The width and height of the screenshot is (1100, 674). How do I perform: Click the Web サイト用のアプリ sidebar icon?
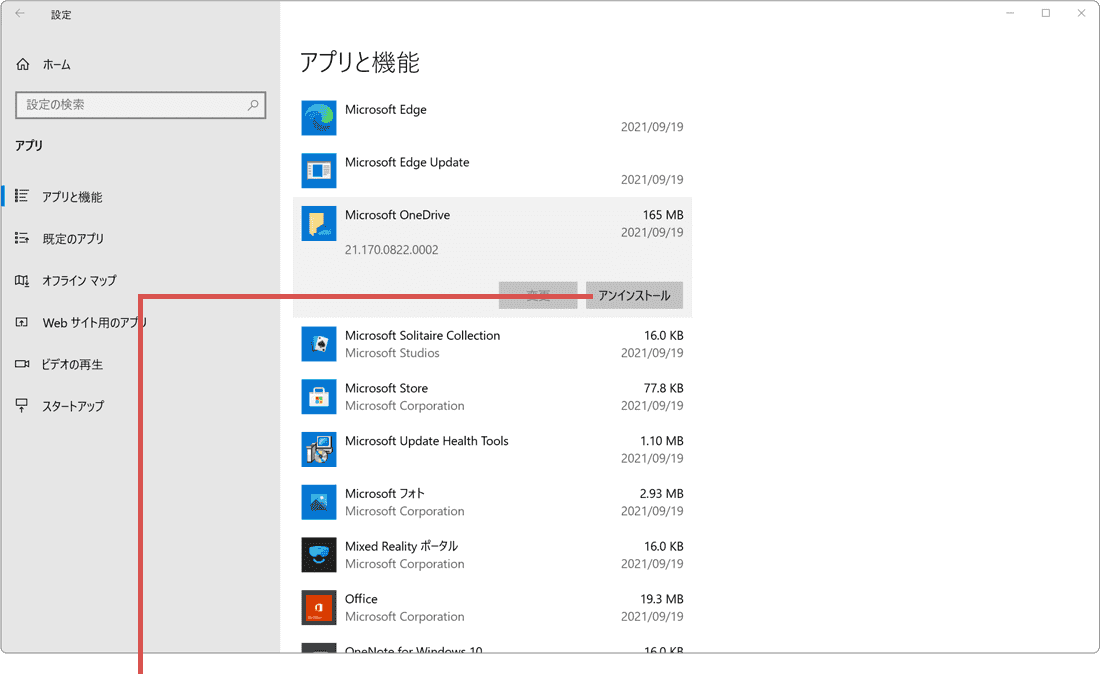point(22,322)
